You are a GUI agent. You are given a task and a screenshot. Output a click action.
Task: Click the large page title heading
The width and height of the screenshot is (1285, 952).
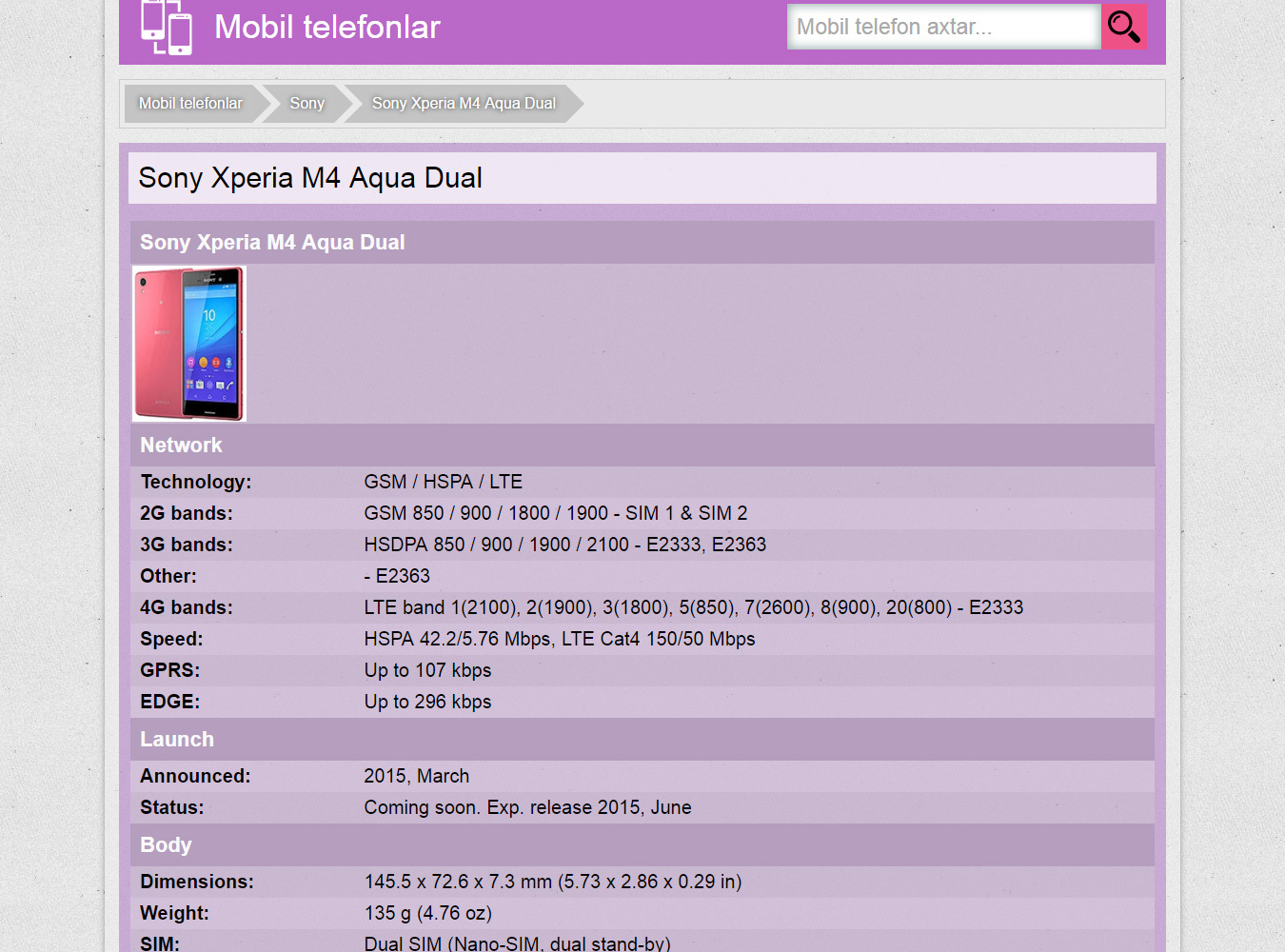[x=310, y=178]
